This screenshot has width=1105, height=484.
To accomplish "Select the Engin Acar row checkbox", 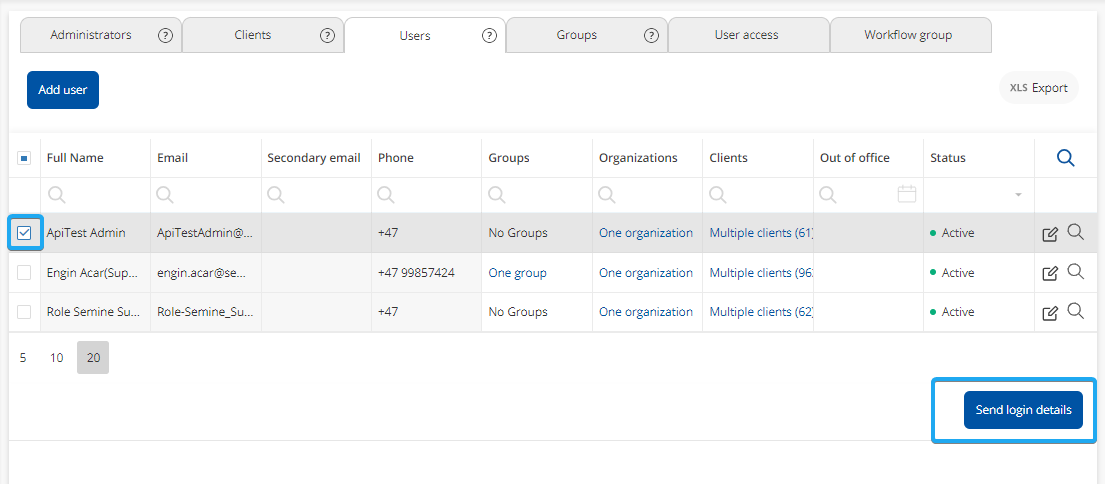I will point(25,273).
